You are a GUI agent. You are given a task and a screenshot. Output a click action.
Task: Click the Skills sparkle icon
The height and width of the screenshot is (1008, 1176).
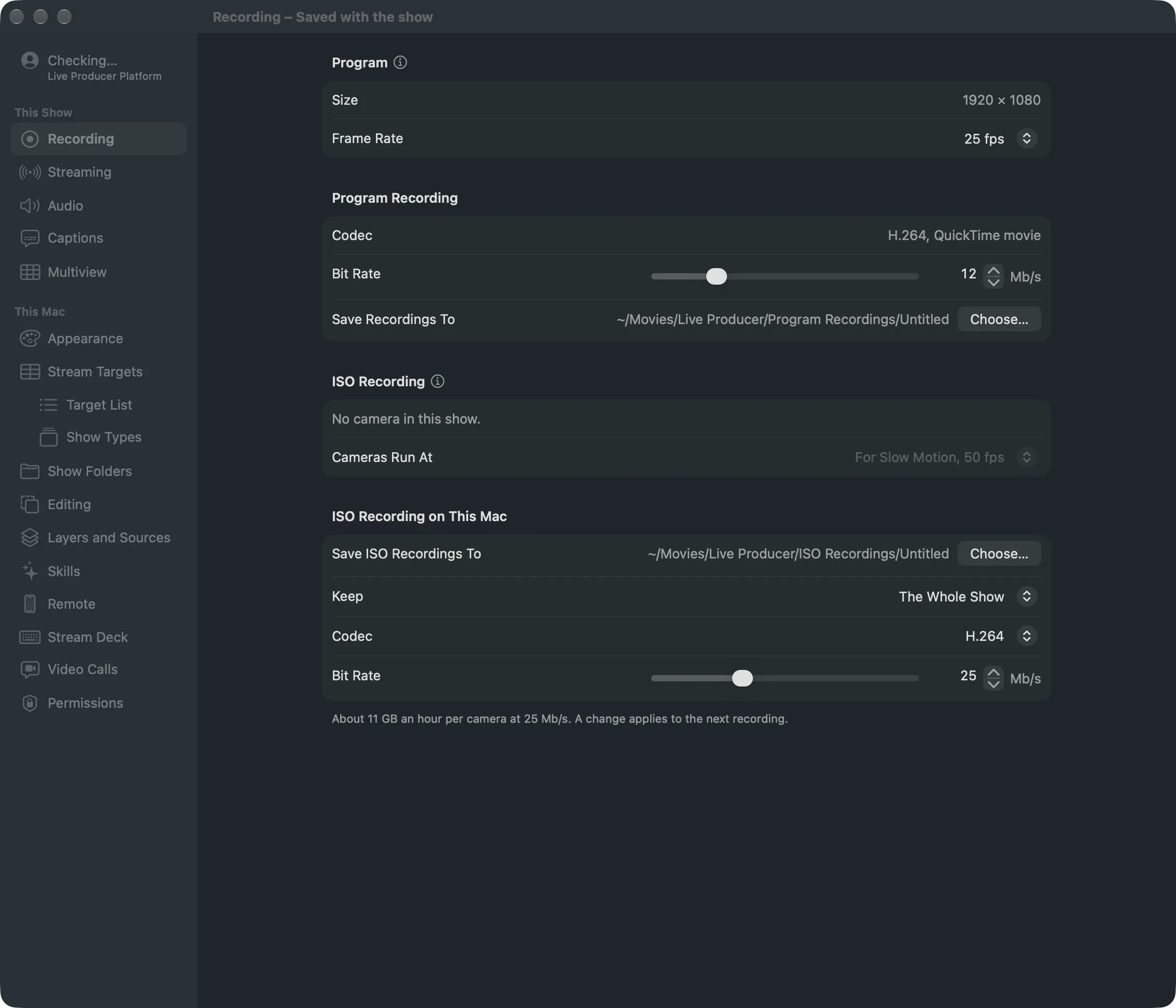tap(30, 571)
